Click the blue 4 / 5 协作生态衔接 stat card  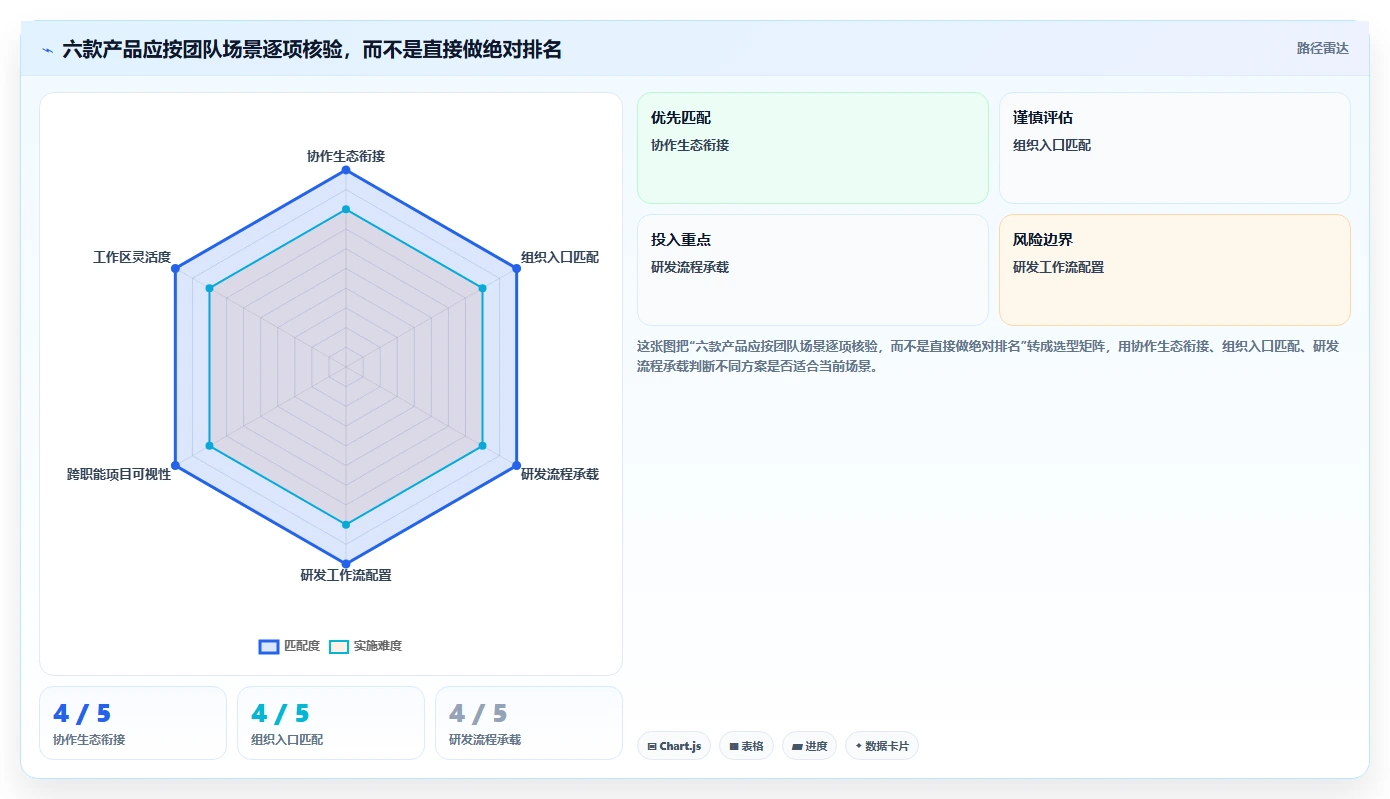[x=133, y=723]
